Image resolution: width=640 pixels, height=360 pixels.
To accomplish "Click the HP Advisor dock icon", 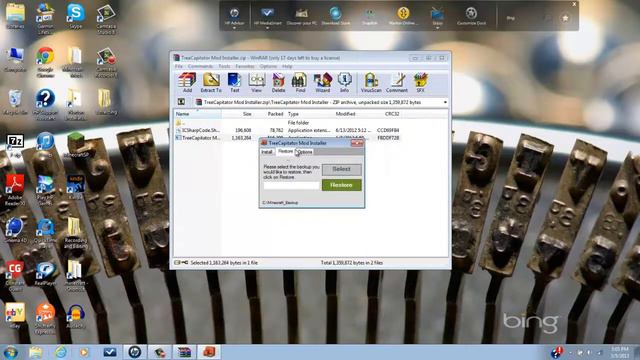I will point(234,16).
